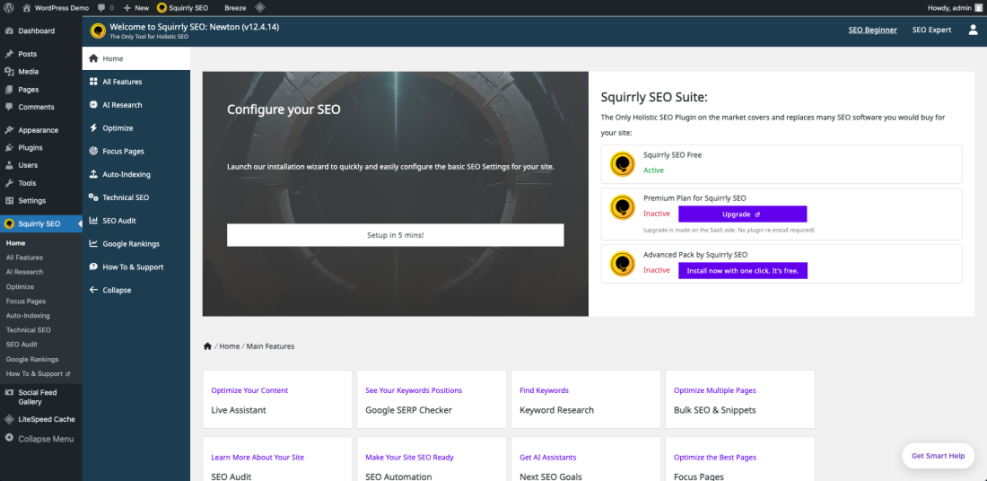The height and width of the screenshot is (481, 987).
Task: Click the Google Rankings line chart icon
Action: tap(93, 244)
